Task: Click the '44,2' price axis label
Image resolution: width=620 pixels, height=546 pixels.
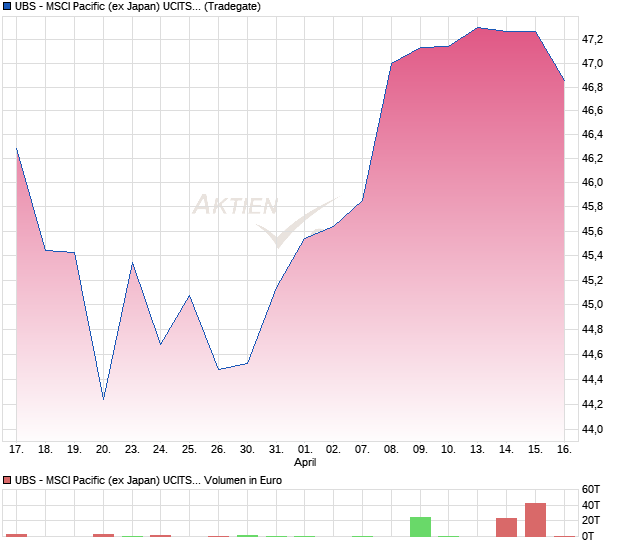Action: pos(592,404)
